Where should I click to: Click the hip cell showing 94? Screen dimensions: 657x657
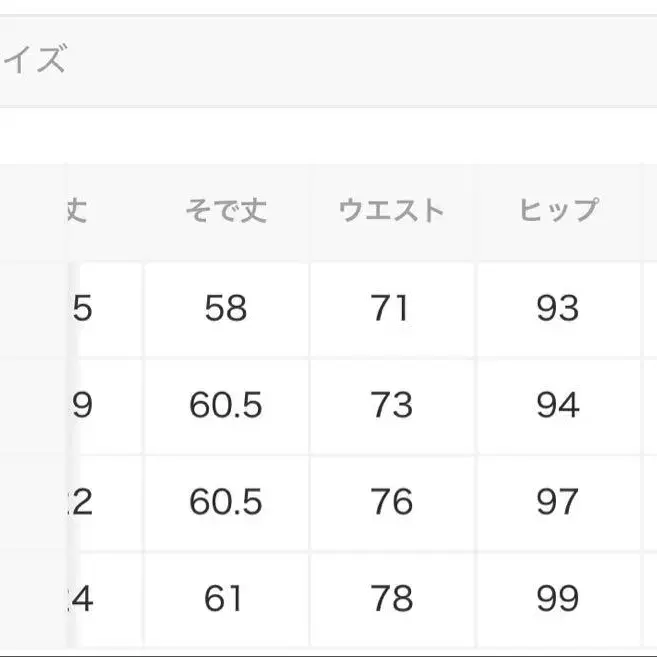557,405
